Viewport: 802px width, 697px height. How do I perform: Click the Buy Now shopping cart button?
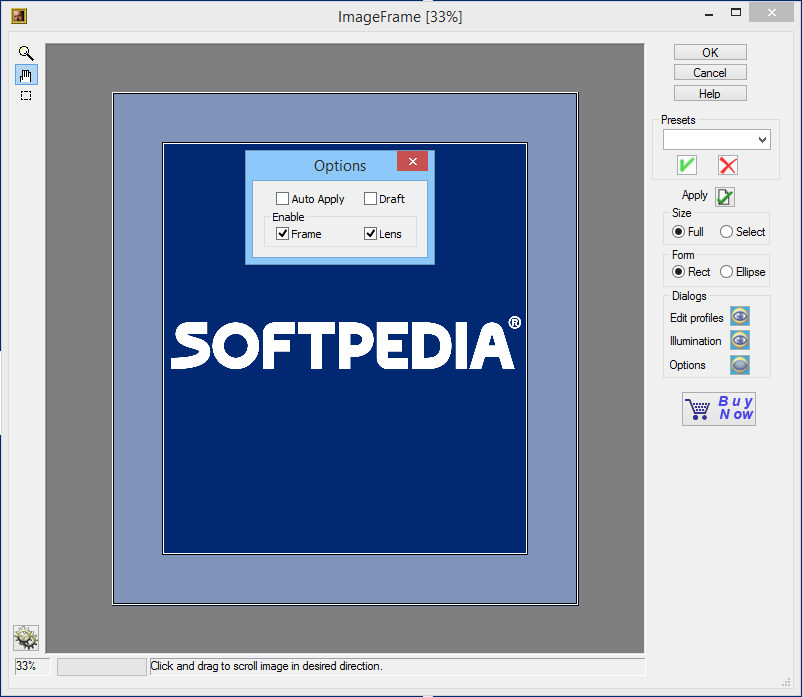point(719,409)
